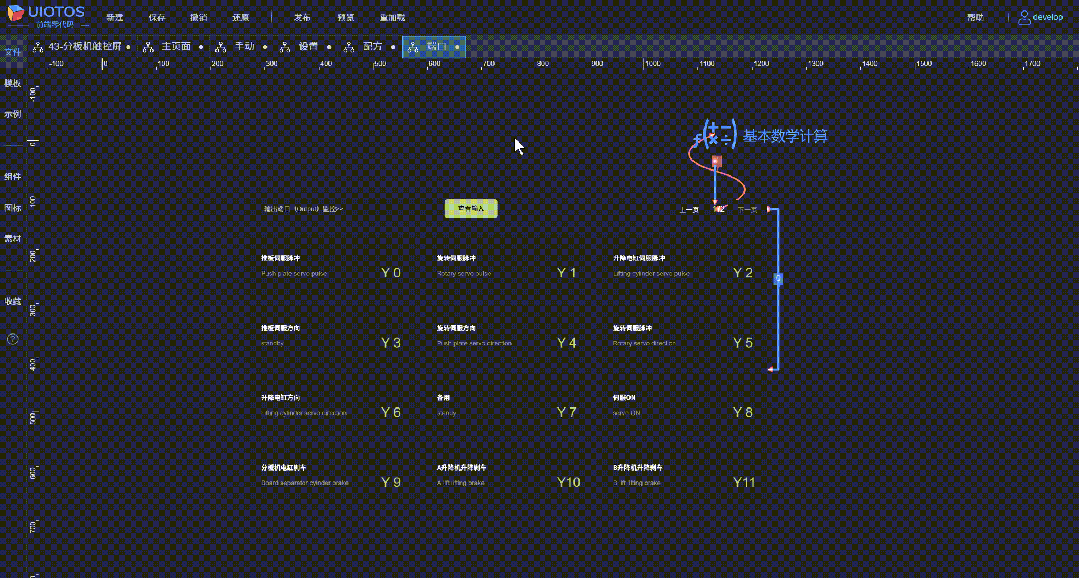This screenshot has width=1079, height=578.
Task: Click the unsaved dot on 主页面 tab
Action: pyautogui.click(x=201, y=47)
